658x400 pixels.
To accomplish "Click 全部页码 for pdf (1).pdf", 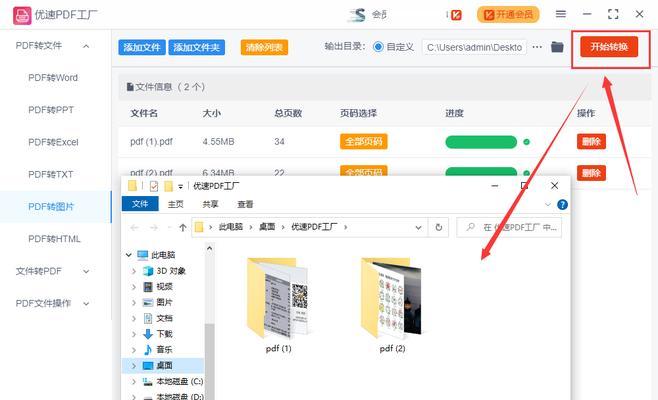I will tap(363, 142).
